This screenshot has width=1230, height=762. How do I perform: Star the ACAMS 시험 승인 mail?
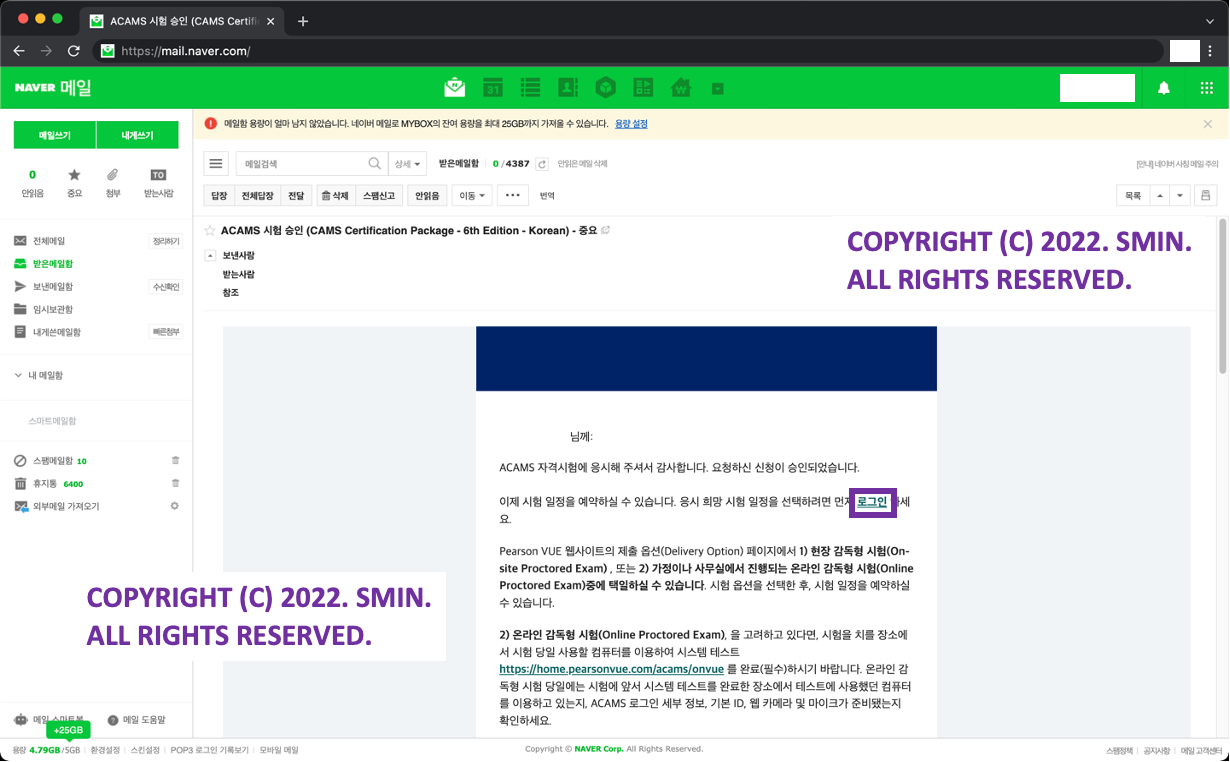pyautogui.click(x=210, y=230)
